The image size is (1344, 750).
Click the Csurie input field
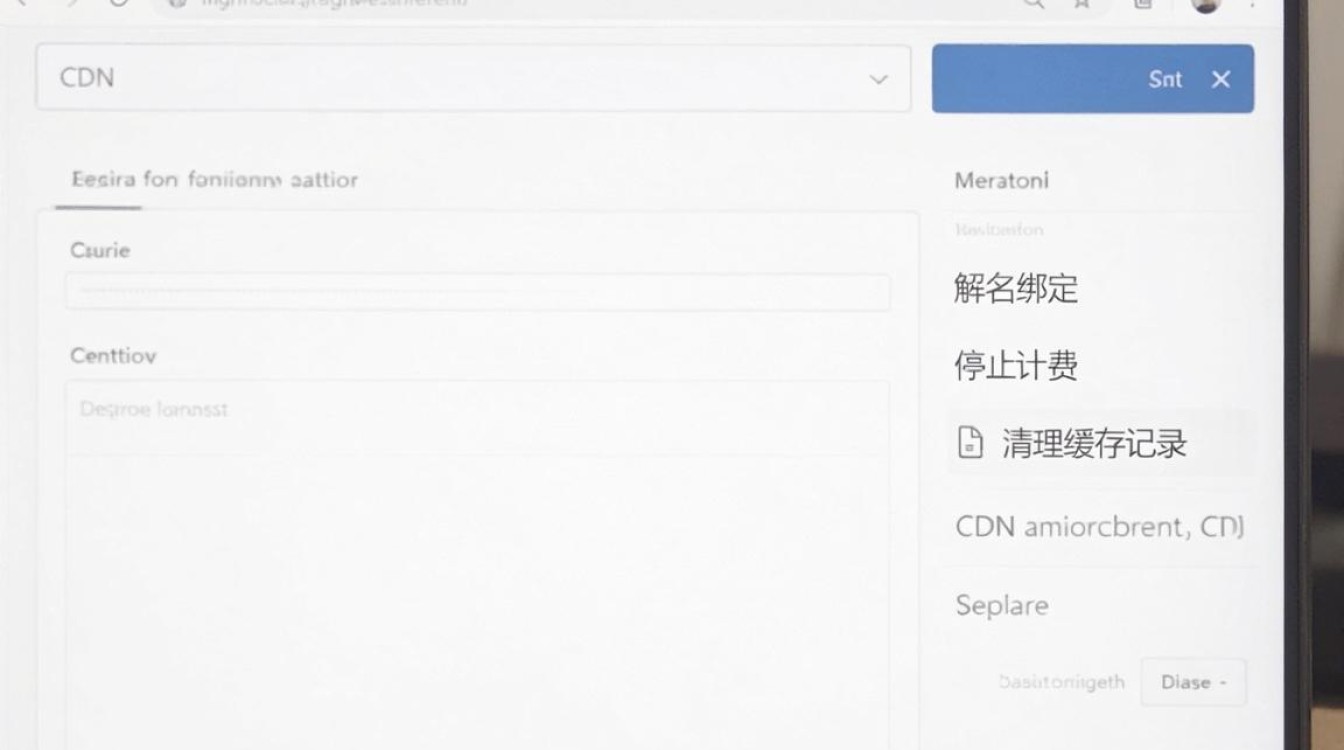(478, 293)
